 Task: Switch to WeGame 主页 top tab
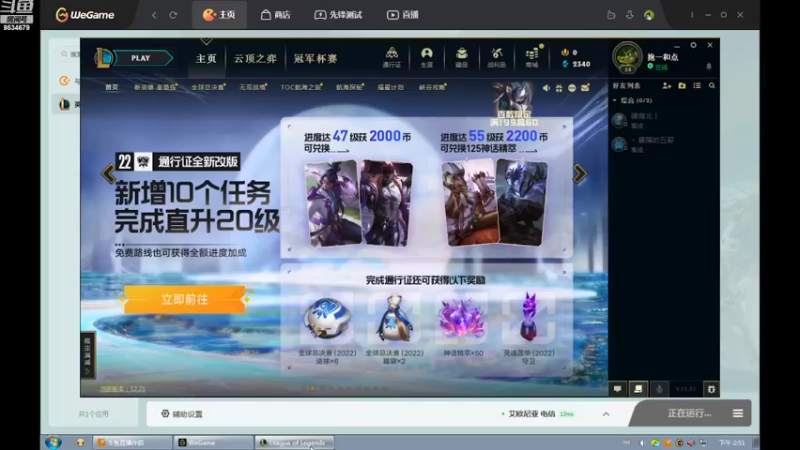pyautogui.click(x=219, y=15)
